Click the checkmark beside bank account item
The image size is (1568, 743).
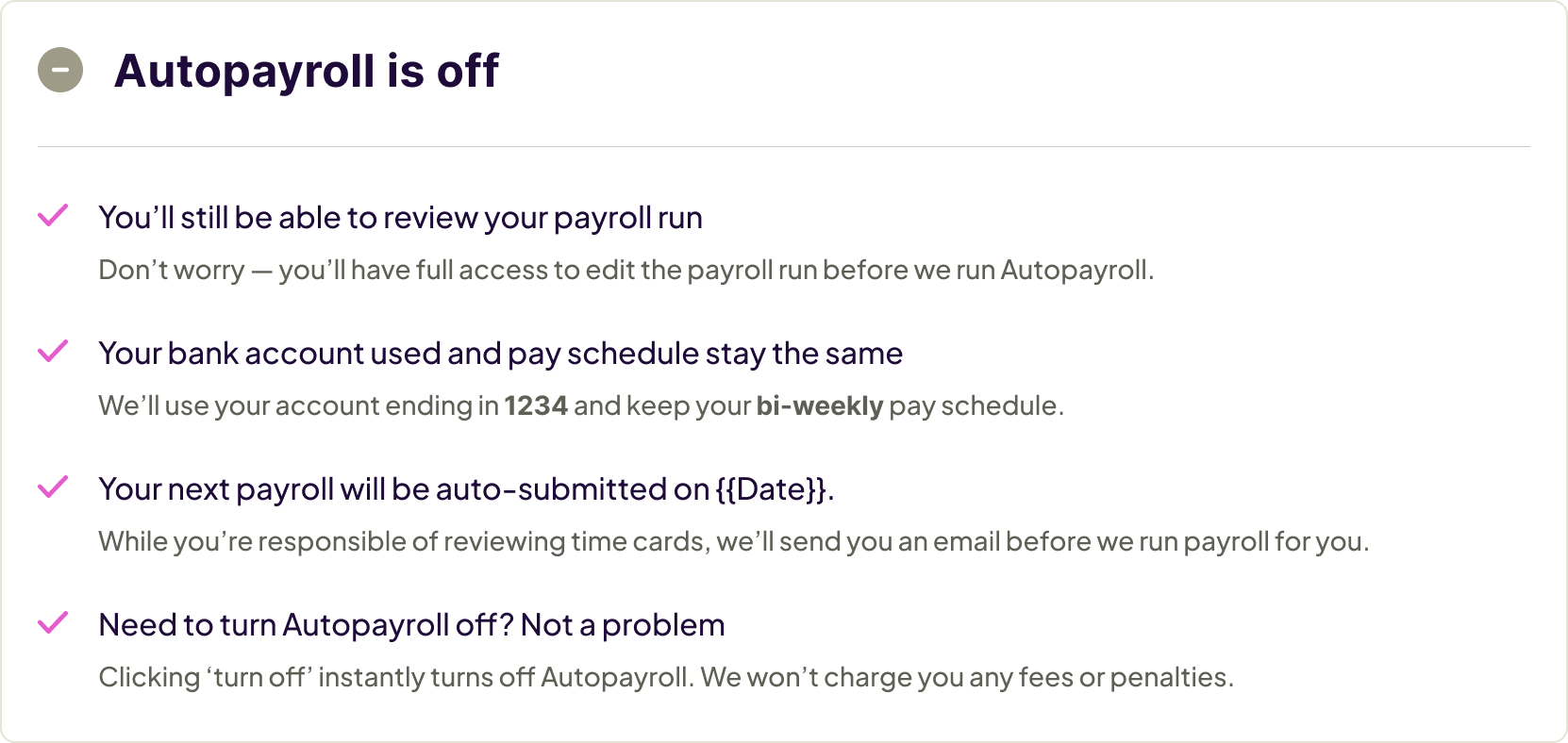coord(53,352)
